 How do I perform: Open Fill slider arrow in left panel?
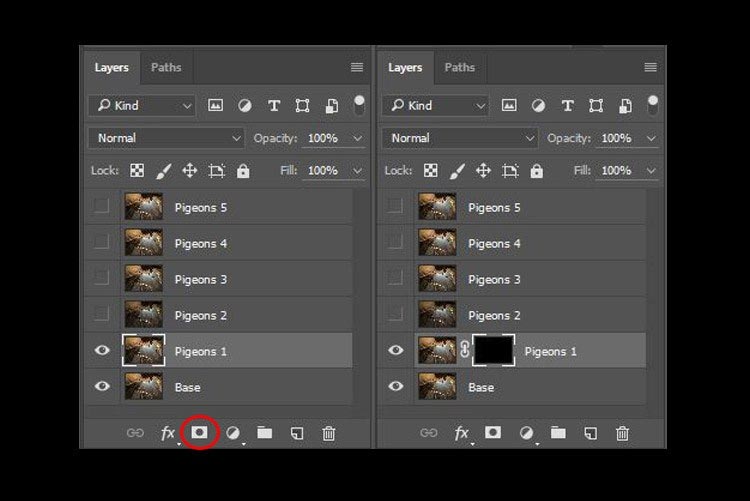pyautogui.click(x=358, y=171)
